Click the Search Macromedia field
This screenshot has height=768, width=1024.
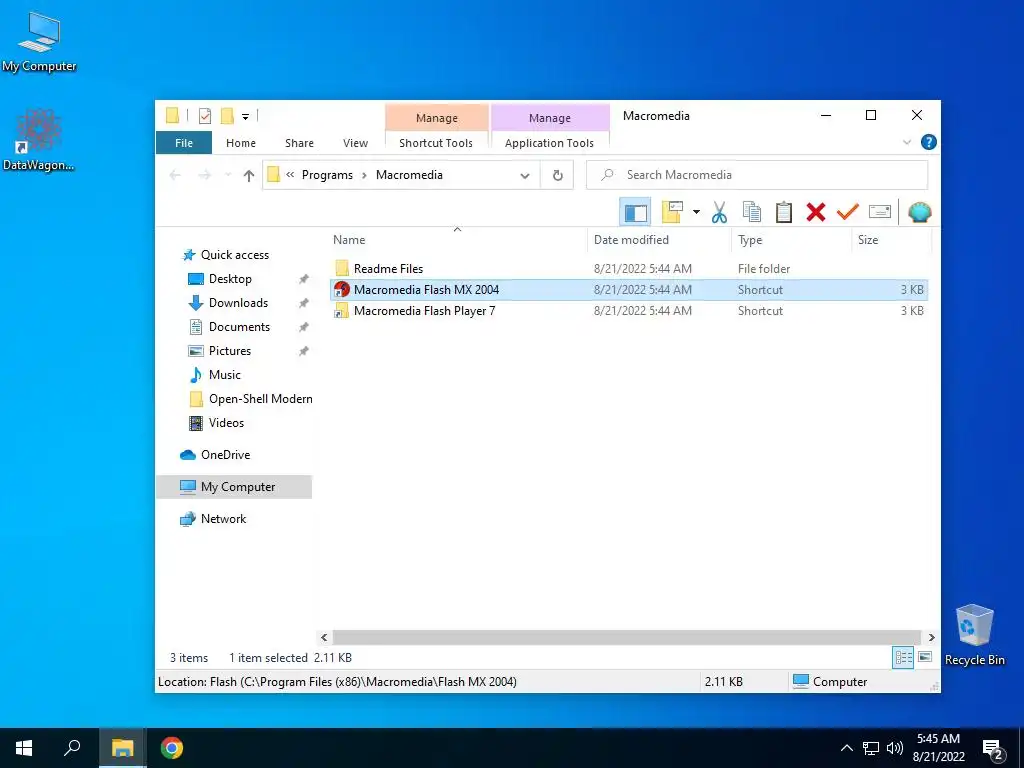757,175
